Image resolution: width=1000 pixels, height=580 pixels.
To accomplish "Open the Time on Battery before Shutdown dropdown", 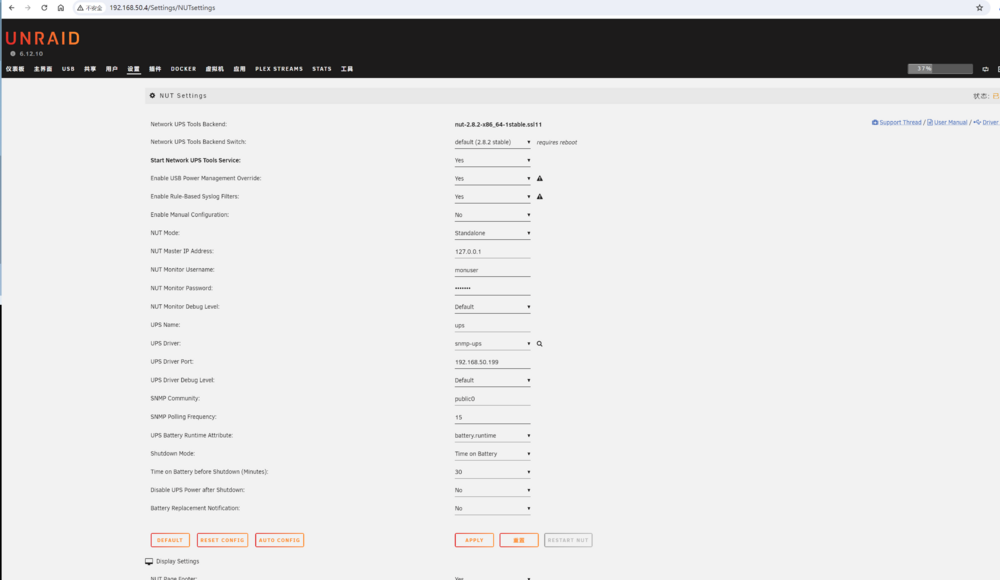I will [x=492, y=472].
